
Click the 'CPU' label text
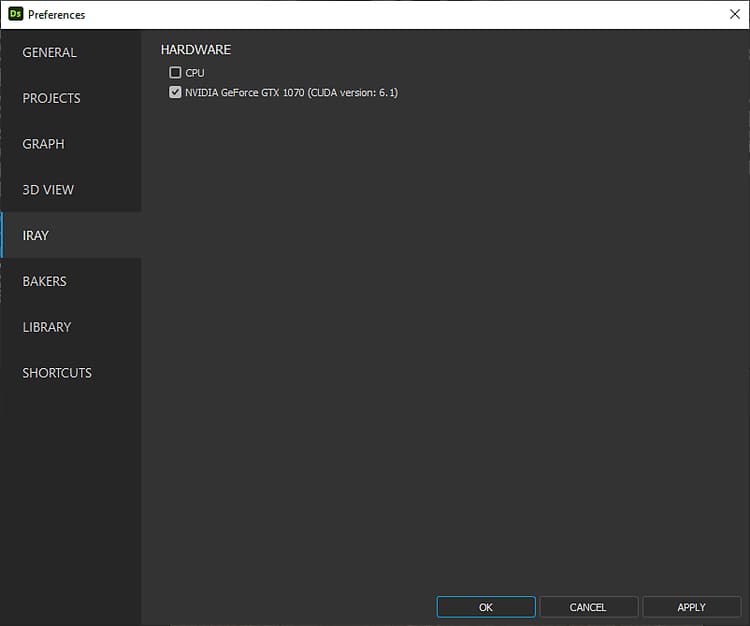pos(195,73)
